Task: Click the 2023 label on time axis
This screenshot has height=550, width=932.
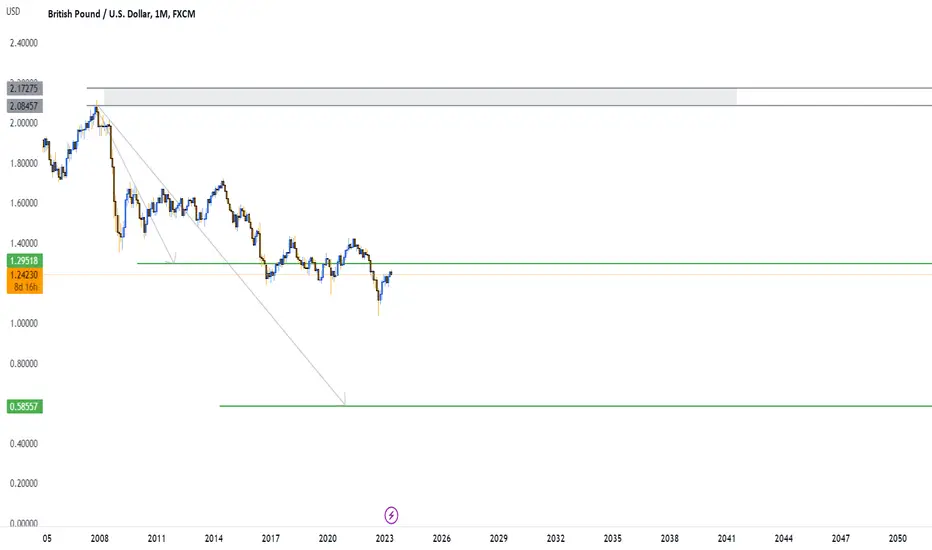Action: pos(385,538)
